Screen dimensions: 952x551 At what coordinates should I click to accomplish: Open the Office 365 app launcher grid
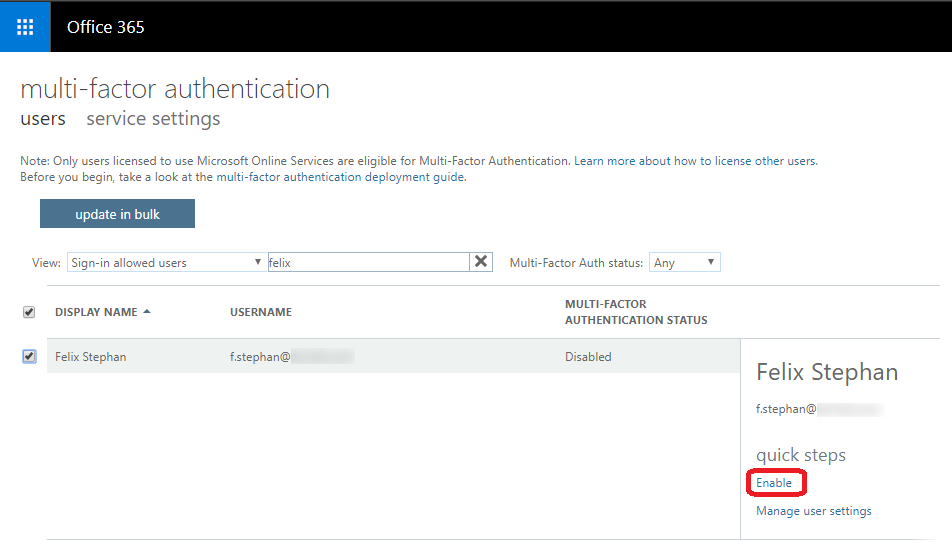25,27
